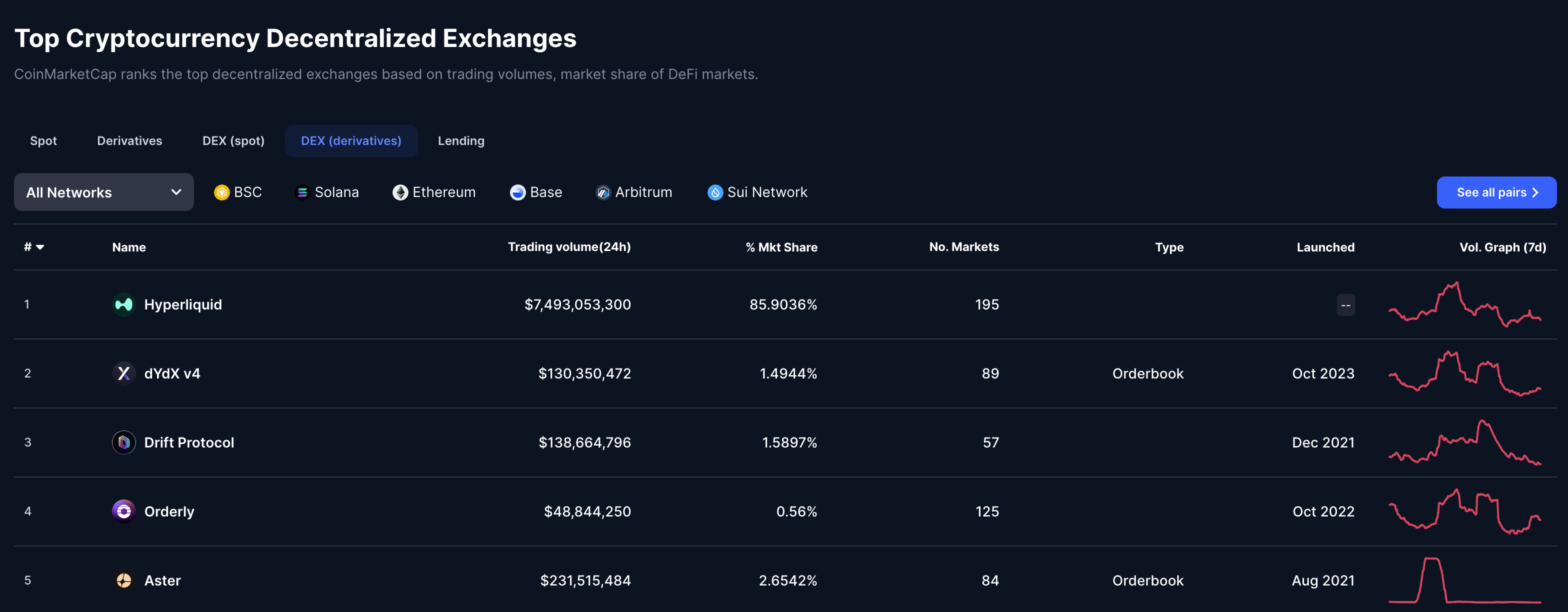The width and height of the screenshot is (1568, 612).
Task: Click the Orderly logo icon
Action: tap(123, 511)
